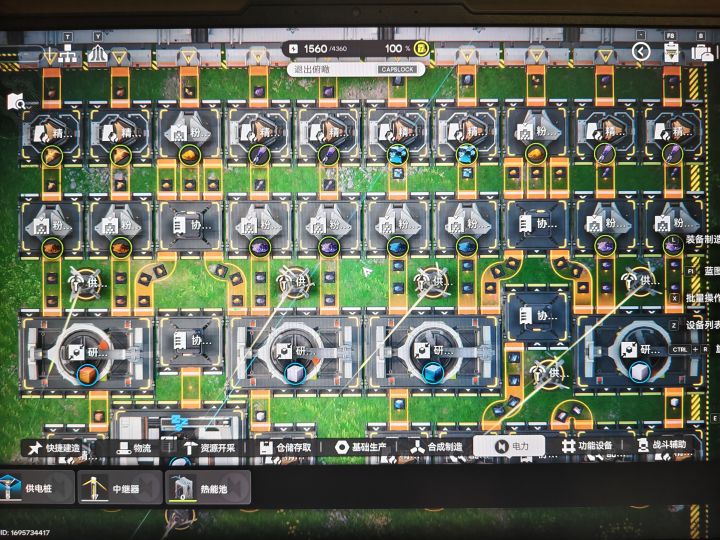This screenshot has height=540, width=720.
Task: Click the lightning power icon beside 1560
Action: click(x=294, y=49)
